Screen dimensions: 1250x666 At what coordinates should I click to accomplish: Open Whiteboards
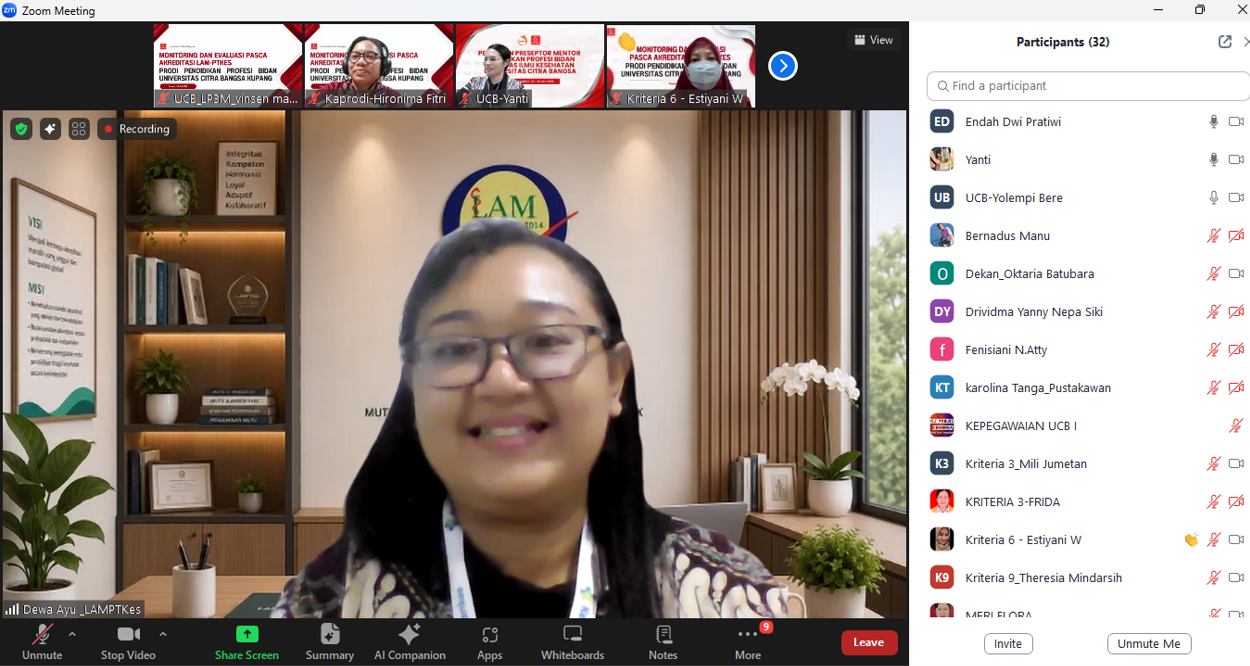point(573,642)
